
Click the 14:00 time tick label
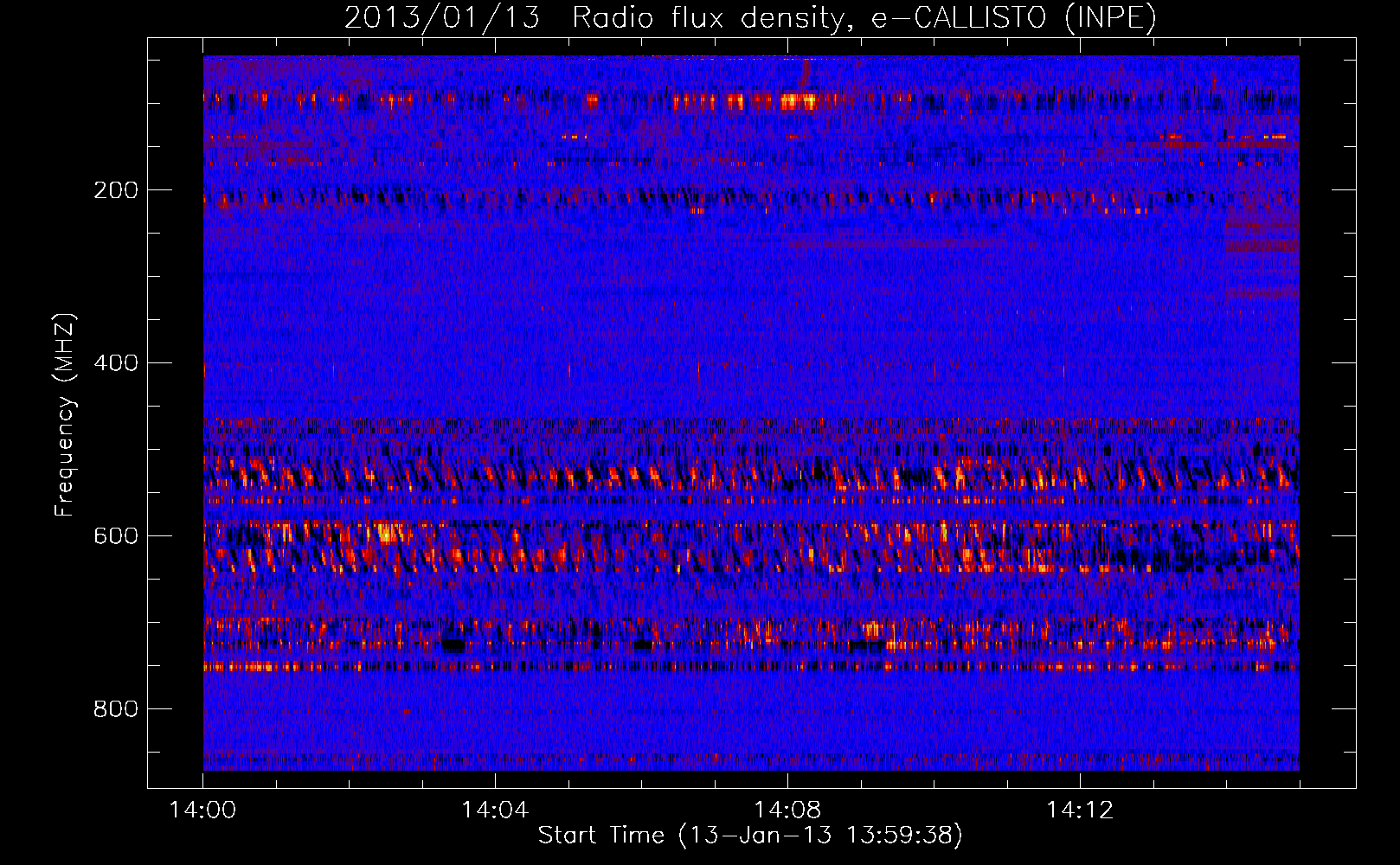pyautogui.click(x=203, y=810)
